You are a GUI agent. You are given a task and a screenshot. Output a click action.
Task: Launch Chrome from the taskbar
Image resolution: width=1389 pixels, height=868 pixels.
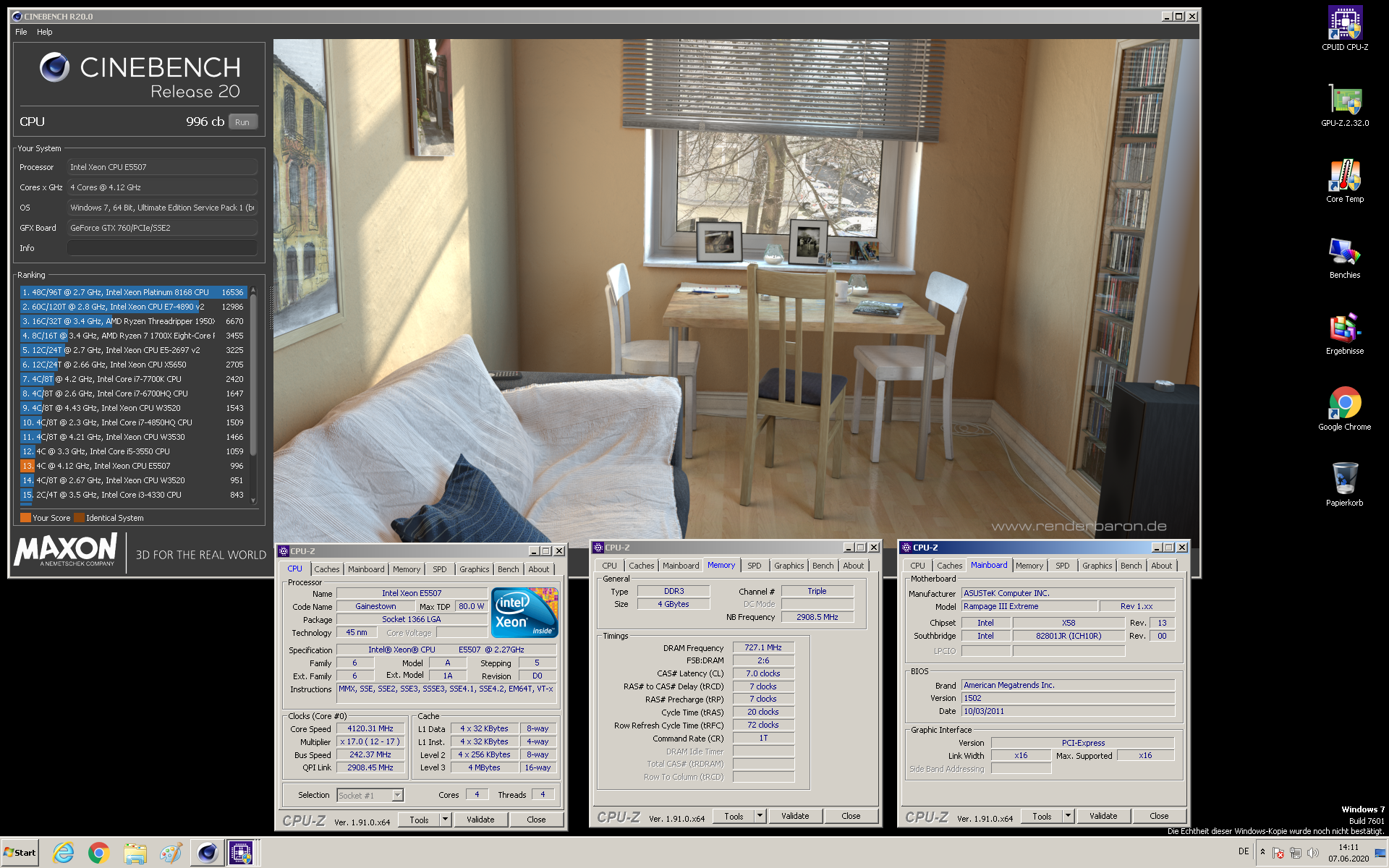tap(99, 853)
